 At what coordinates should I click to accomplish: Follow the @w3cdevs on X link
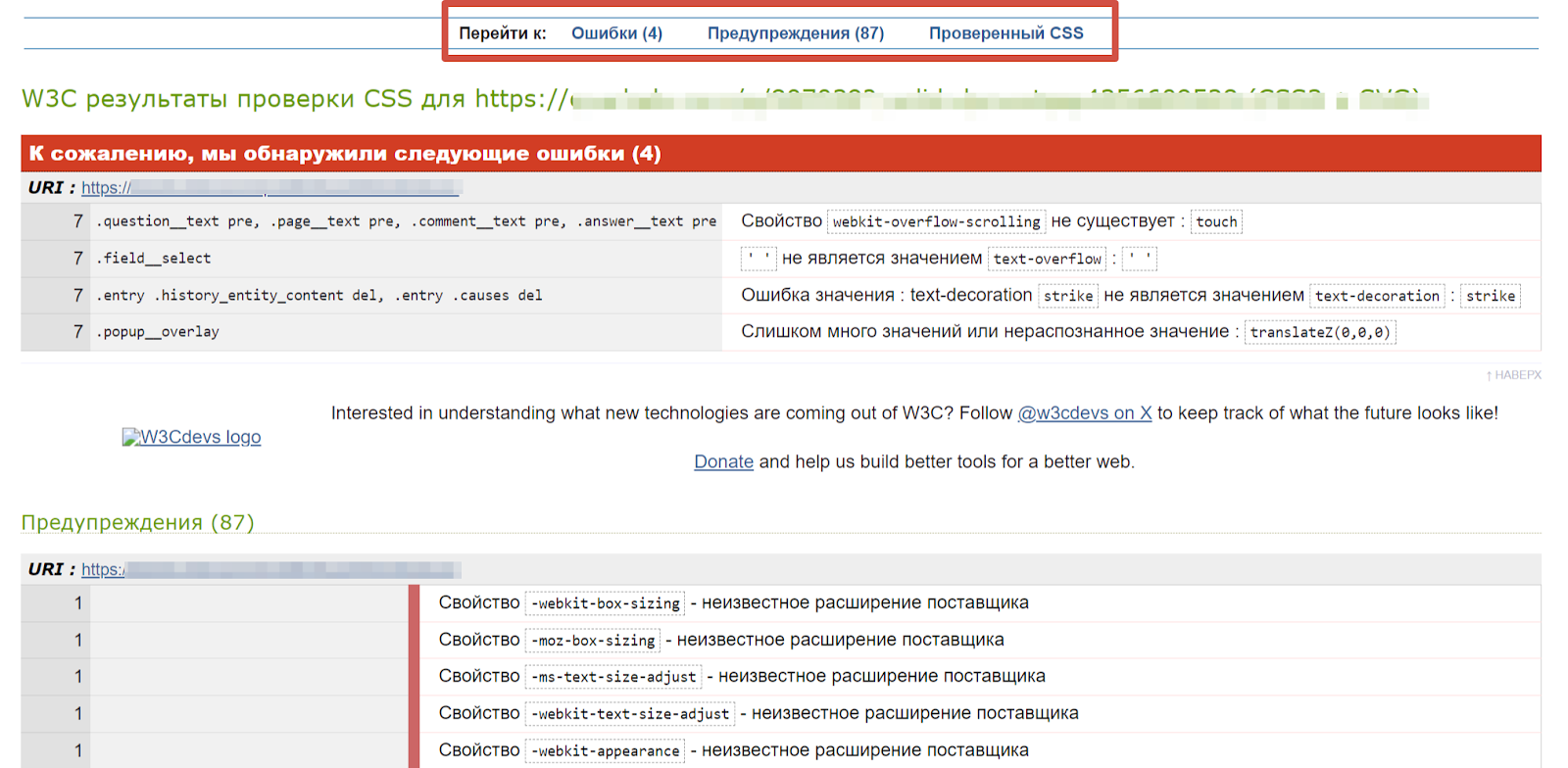(1084, 413)
